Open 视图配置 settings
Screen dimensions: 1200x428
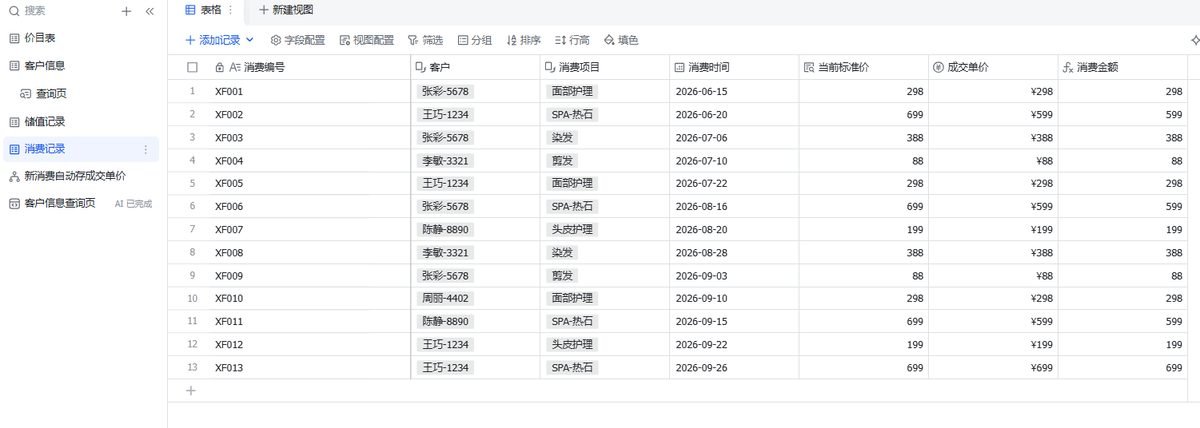tap(367, 40)
